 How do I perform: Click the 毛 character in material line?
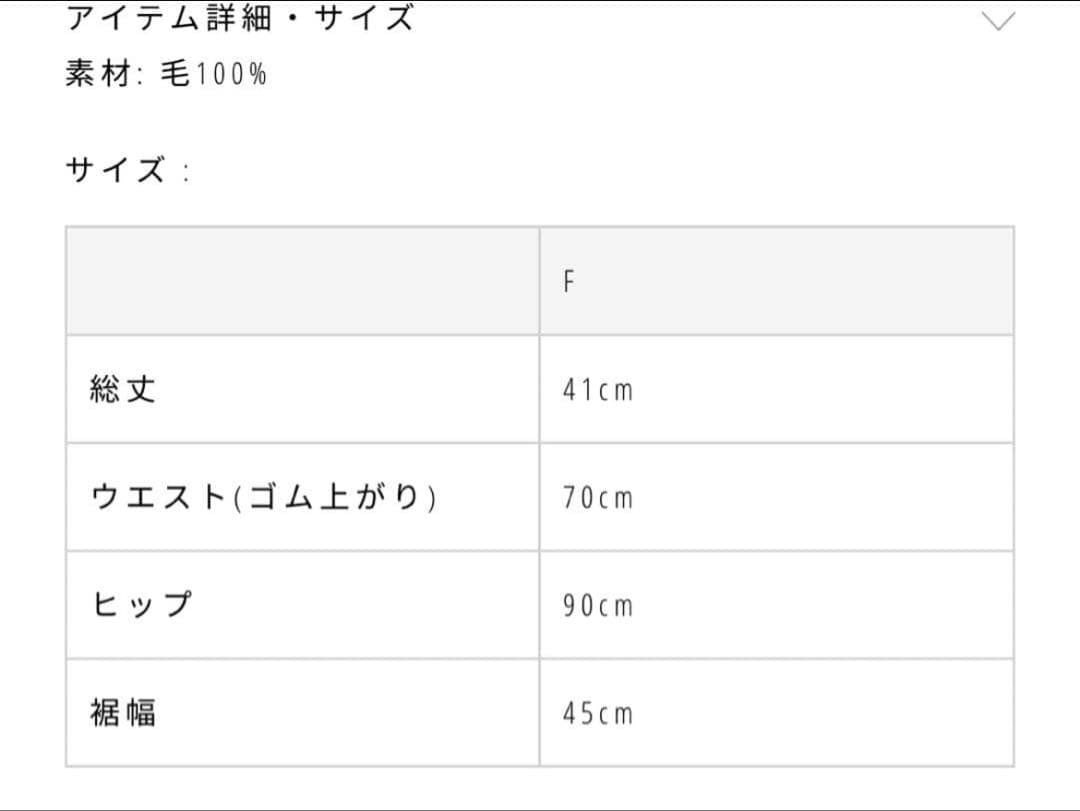(x=175, y=75)
